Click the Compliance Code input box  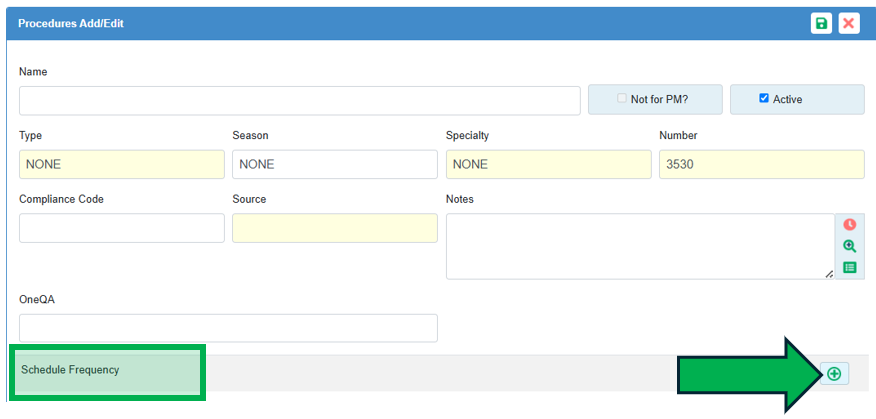click(121, 228)
